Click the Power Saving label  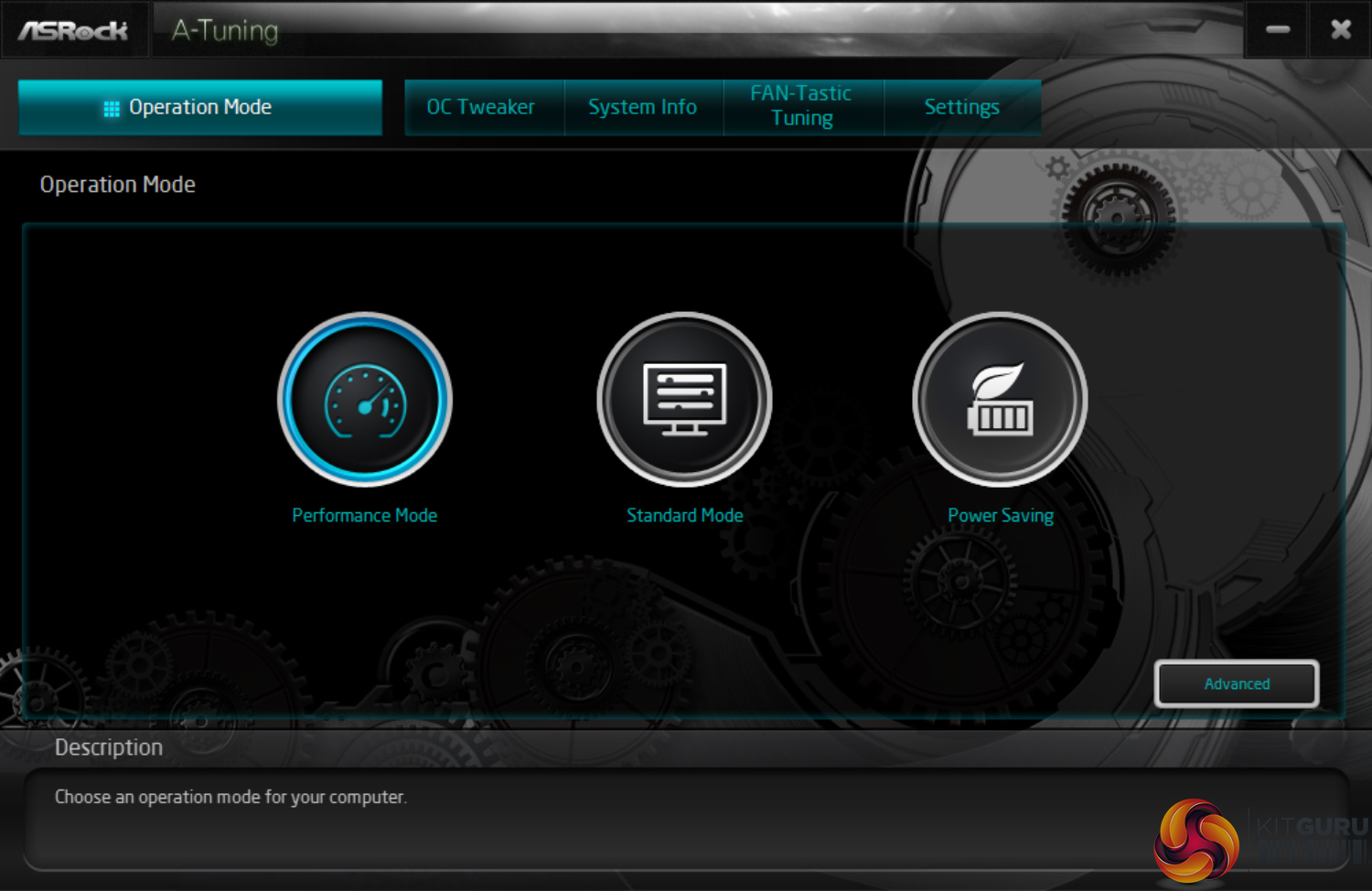point(1001,516)
